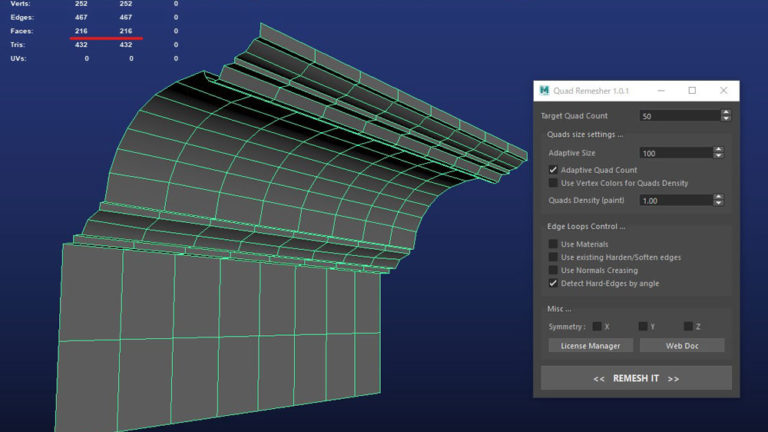768x432 pixels.
Task: Click into the Target Quad Count field
Action: (678, 116)
